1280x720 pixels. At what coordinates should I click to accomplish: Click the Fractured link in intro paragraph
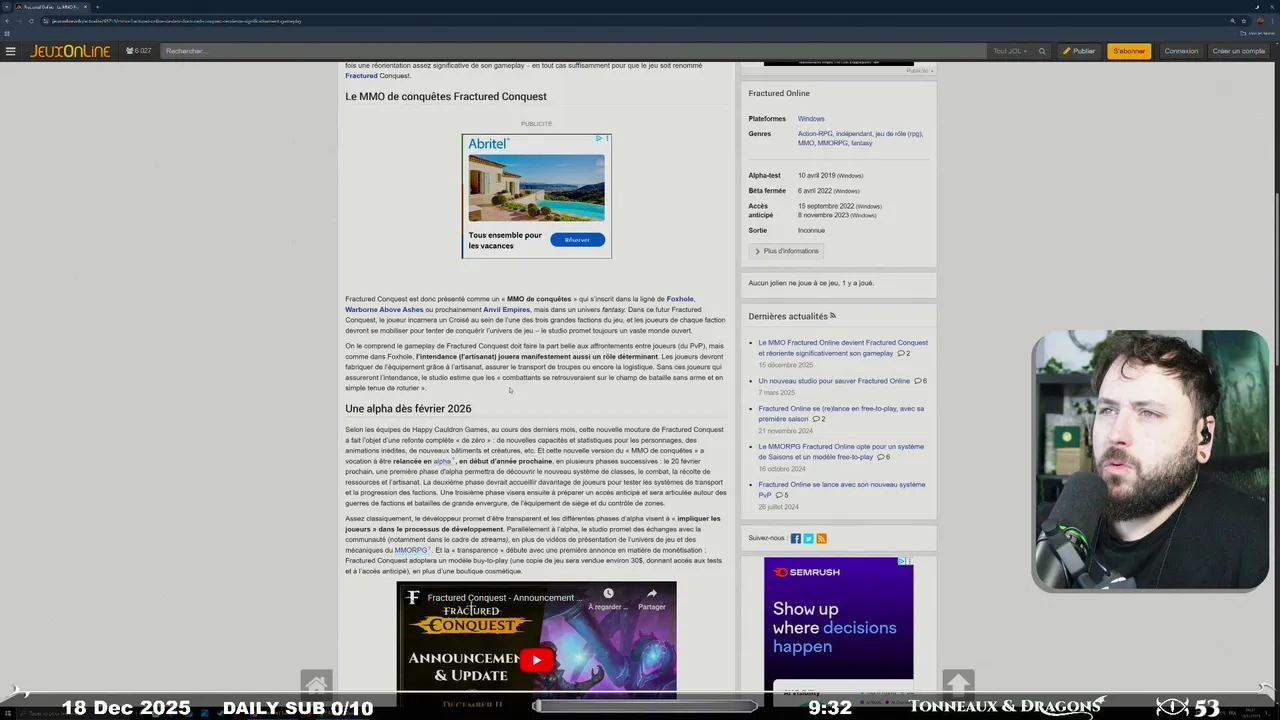pyautogui.click(x=361, y=76)
